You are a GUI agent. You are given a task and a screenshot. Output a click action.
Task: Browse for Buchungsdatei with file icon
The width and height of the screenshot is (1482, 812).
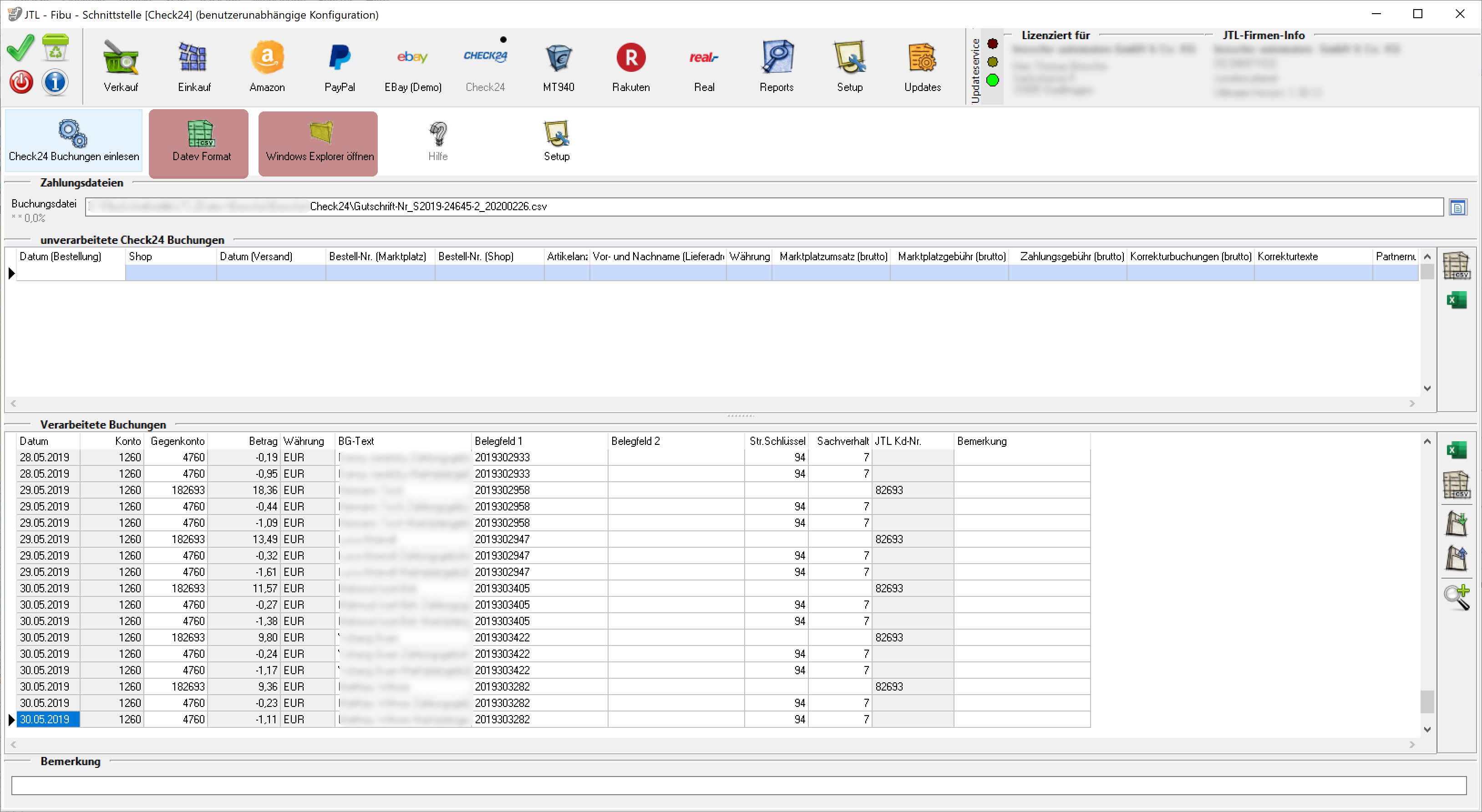click(1457, 207)
